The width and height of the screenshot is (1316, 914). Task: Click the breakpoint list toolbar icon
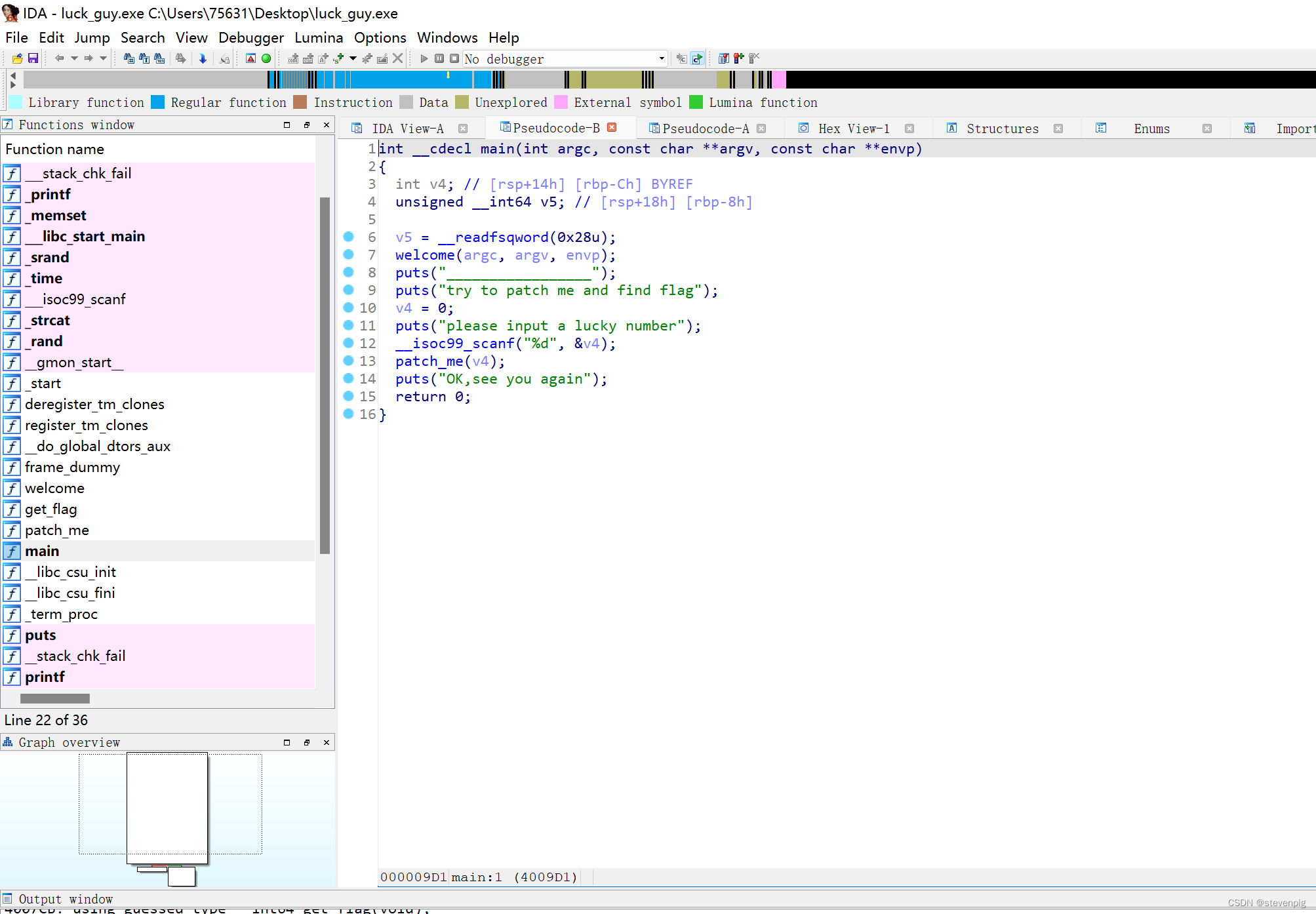tap(723, 58)
